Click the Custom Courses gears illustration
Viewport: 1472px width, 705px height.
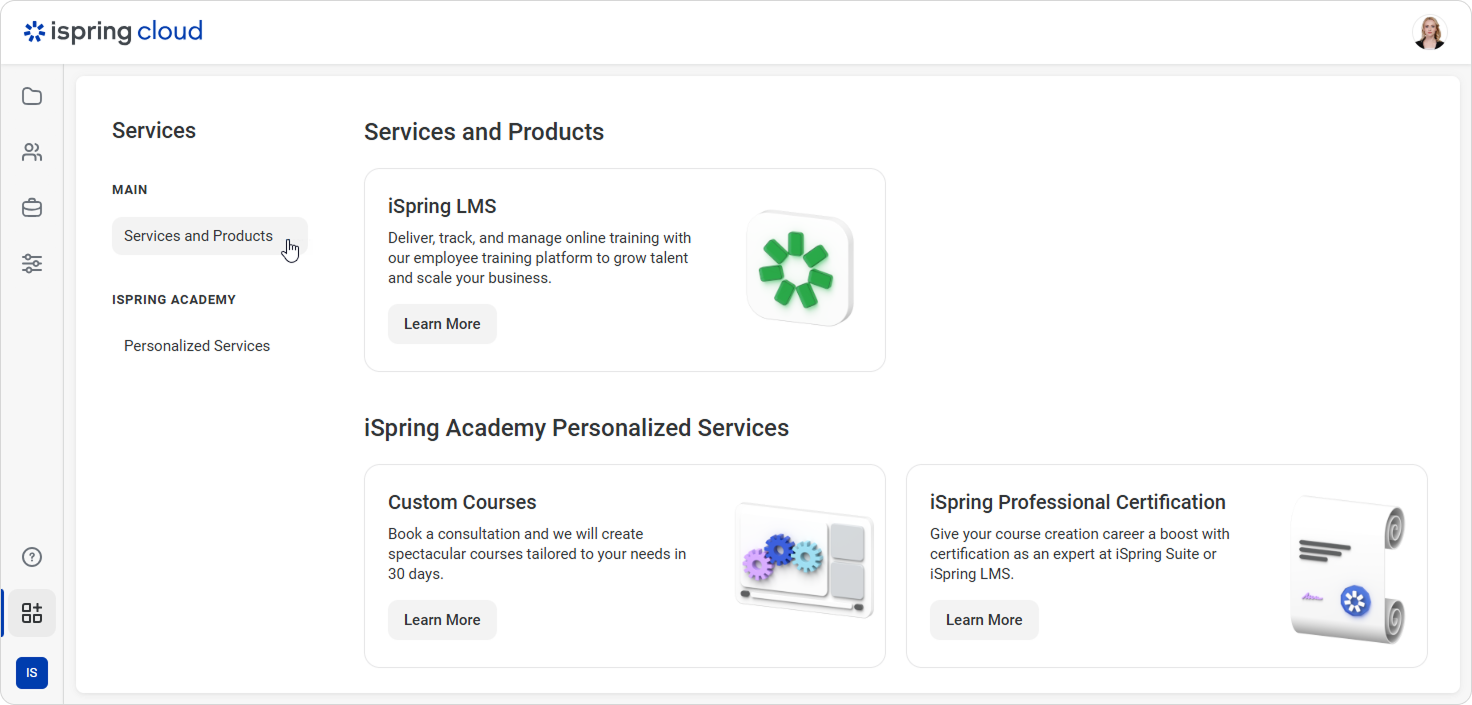click(803, 560)
